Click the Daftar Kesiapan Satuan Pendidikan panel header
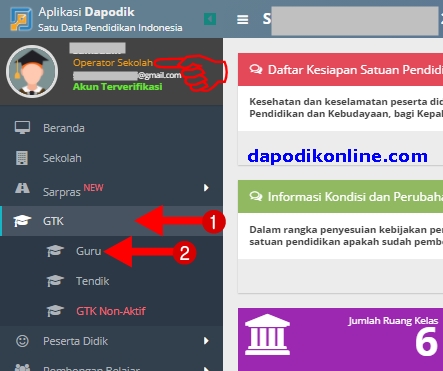 pyautogui.click(x=340, y=70)
